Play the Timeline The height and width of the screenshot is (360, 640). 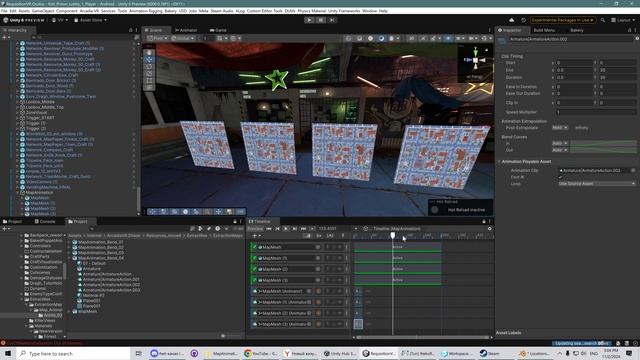point(286,229)
